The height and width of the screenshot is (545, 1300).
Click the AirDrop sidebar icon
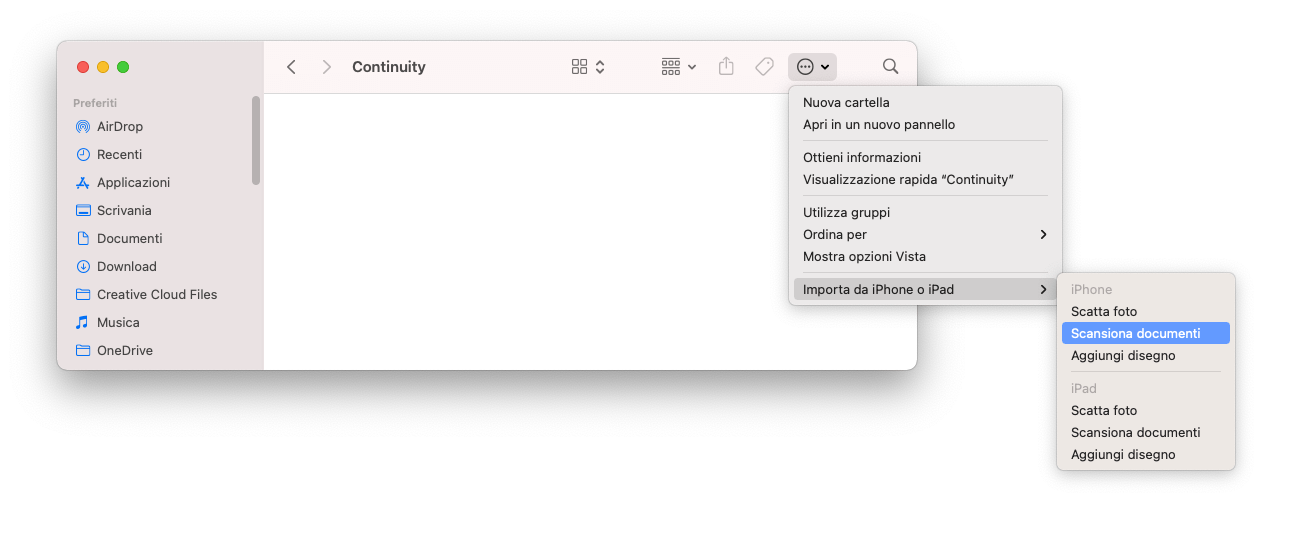coord(83,127)
